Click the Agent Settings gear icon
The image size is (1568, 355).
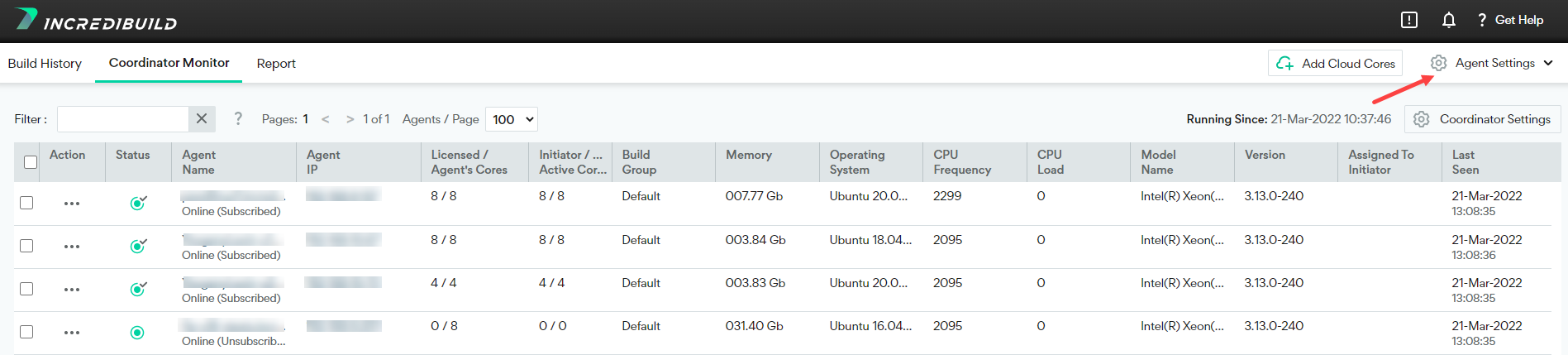coord(1438,63)
